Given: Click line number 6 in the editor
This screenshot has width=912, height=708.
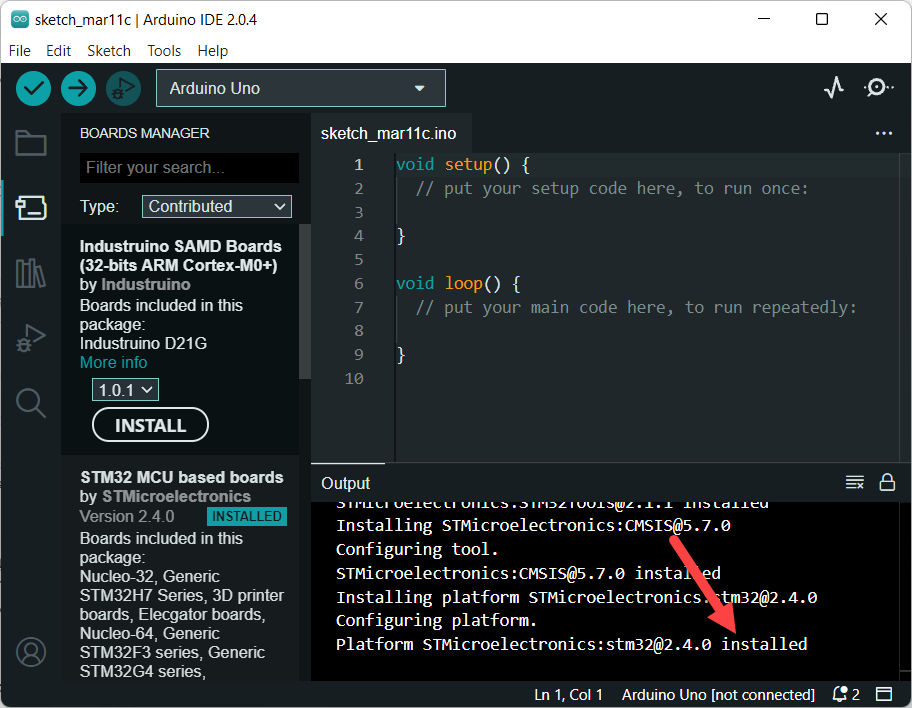Looking at the screenshot, I should pyautogui.click(x=358, y=283).
